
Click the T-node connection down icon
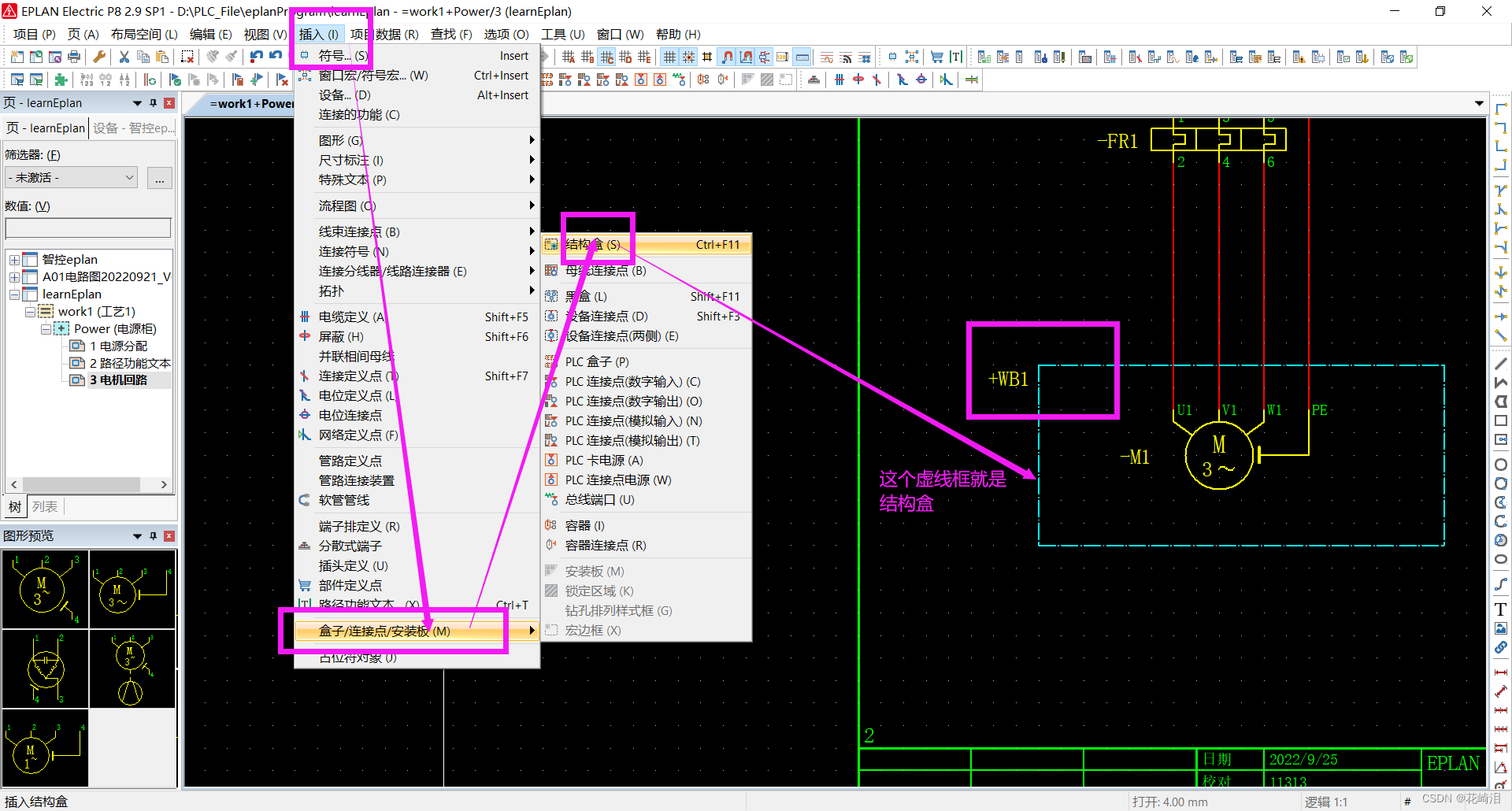(x=1501, y=191)
